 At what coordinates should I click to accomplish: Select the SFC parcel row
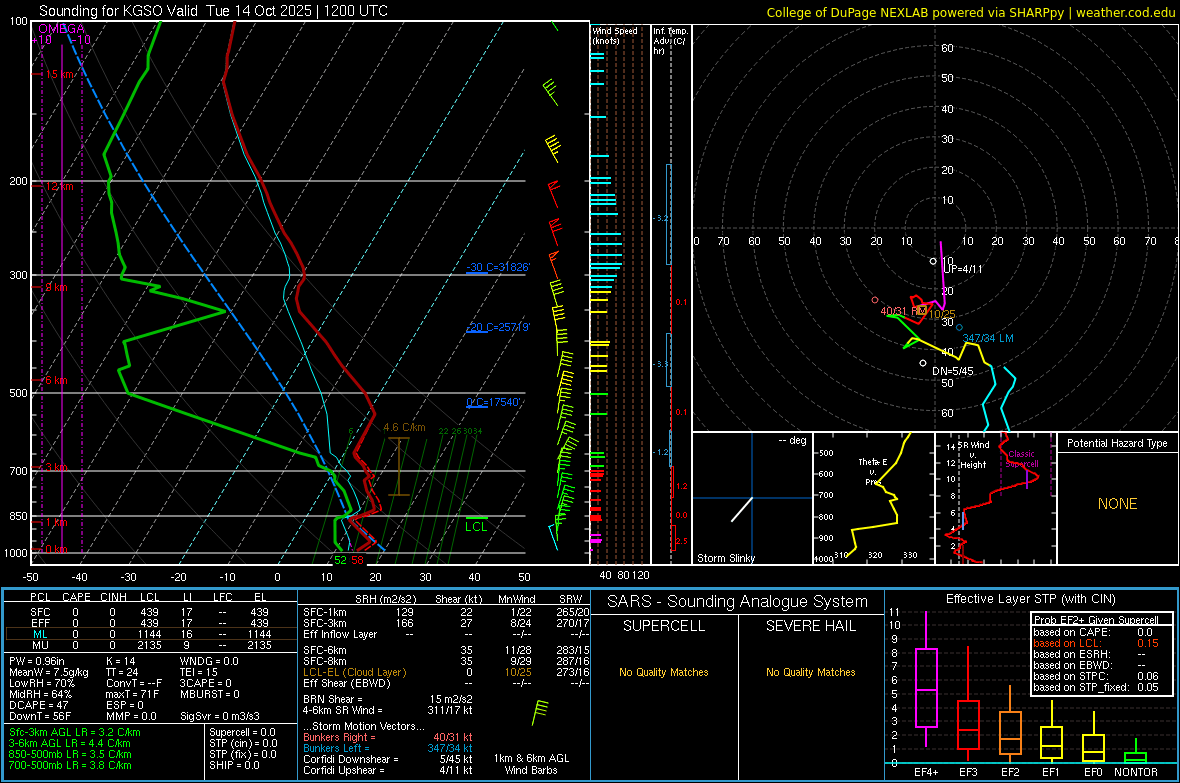pyautogui.click(x=151, y=612)
